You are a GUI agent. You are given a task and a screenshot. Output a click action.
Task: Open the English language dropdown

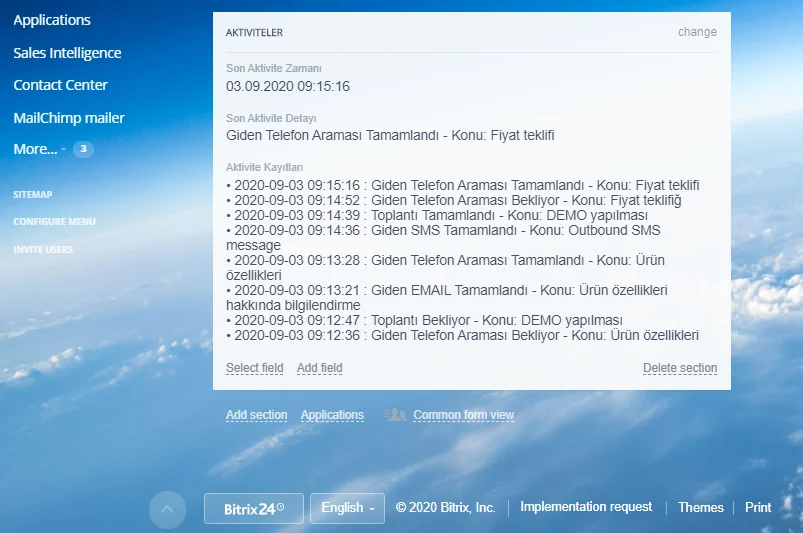pos(347,508)
